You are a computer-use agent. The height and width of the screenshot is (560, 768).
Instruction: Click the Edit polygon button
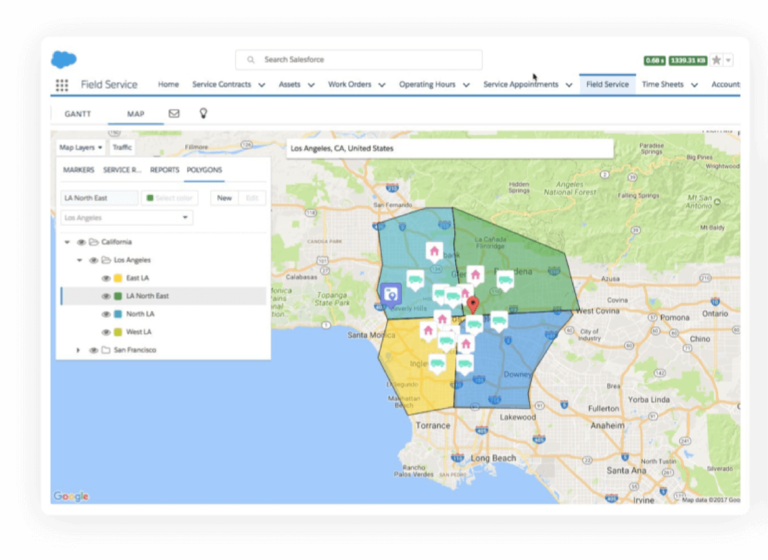click(252, 198)
